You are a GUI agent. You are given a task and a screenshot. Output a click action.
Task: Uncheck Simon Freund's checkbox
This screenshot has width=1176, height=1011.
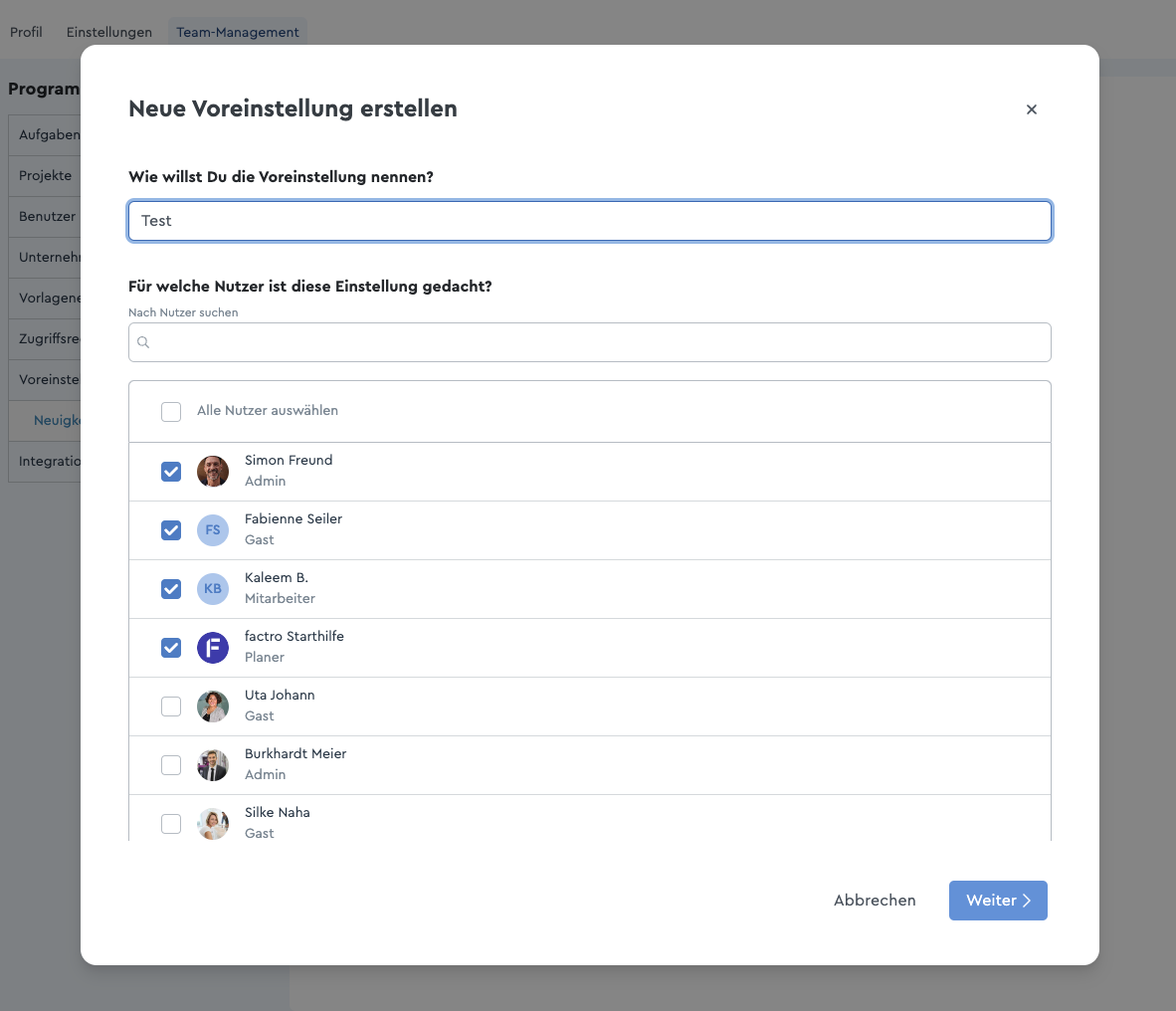coord(171,471)
